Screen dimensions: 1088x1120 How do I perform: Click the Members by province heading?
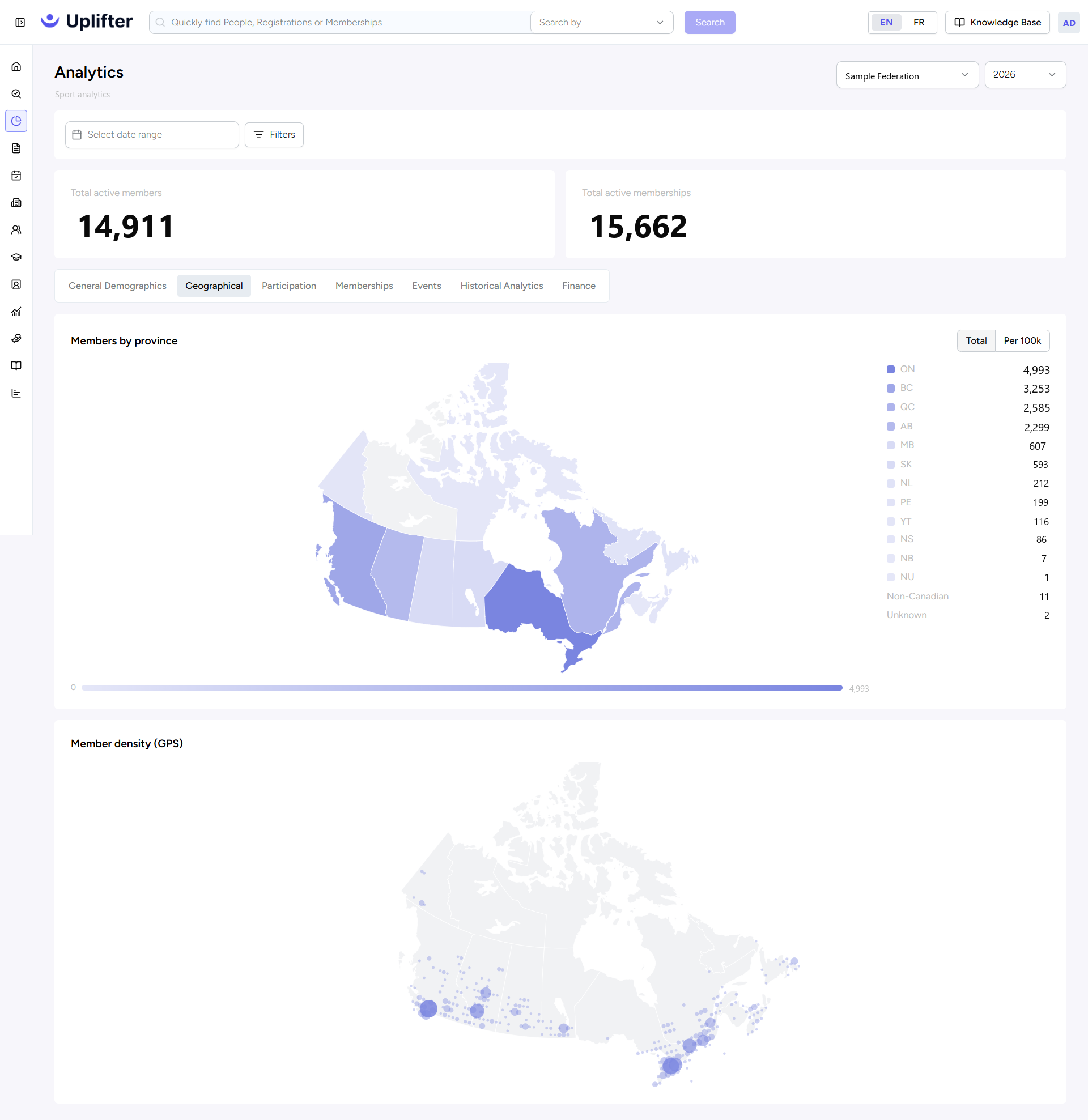point(124,340)
